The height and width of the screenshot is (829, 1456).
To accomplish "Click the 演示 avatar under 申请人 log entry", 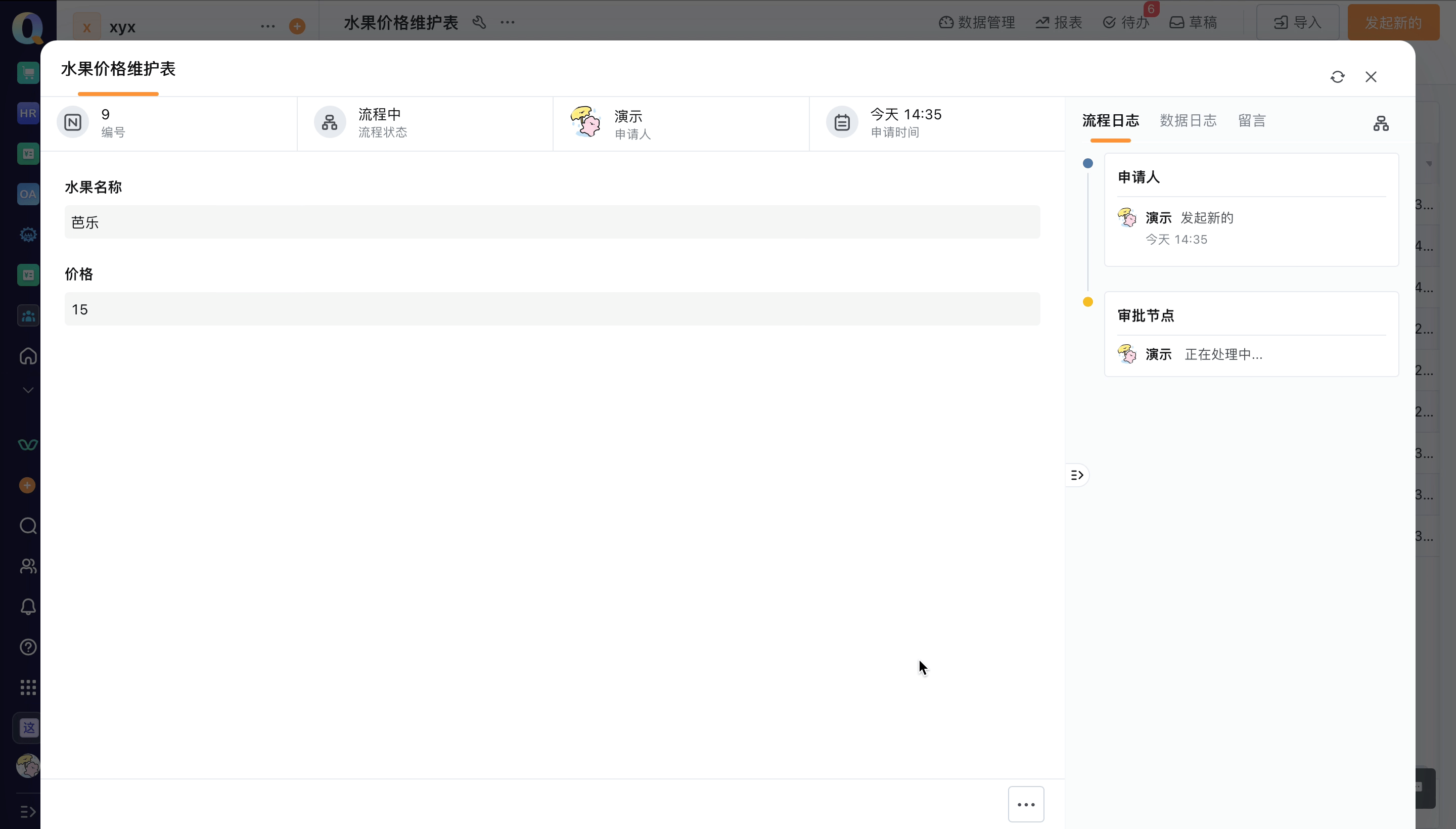I will pyautogui.click(x=1127, y=217).
